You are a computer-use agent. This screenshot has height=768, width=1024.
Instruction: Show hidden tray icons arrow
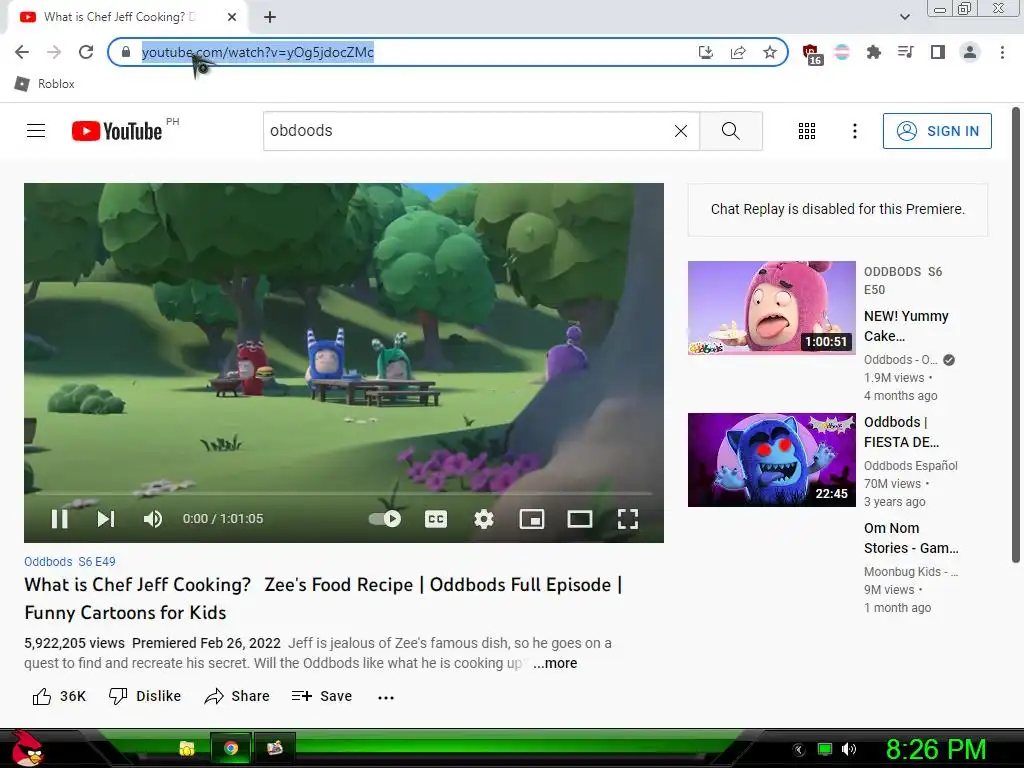(x=798, y=750)
